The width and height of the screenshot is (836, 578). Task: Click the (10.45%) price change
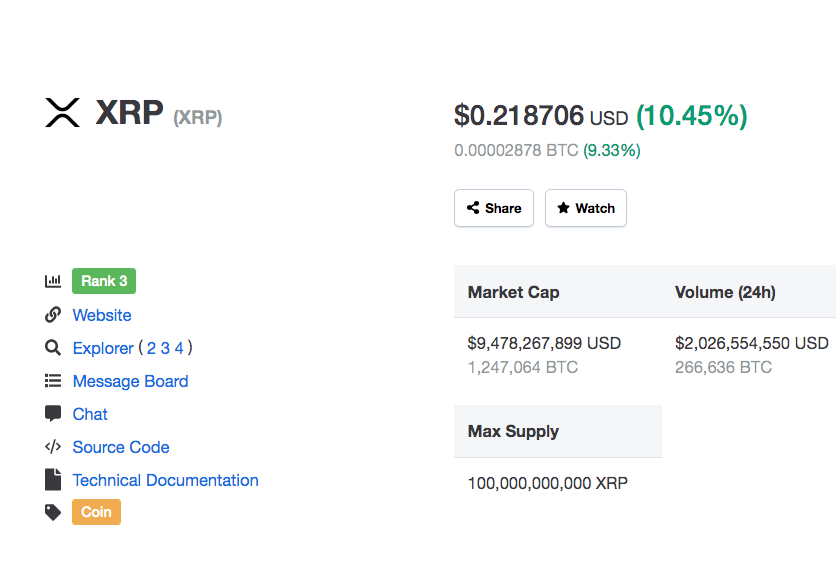point(692,116)
